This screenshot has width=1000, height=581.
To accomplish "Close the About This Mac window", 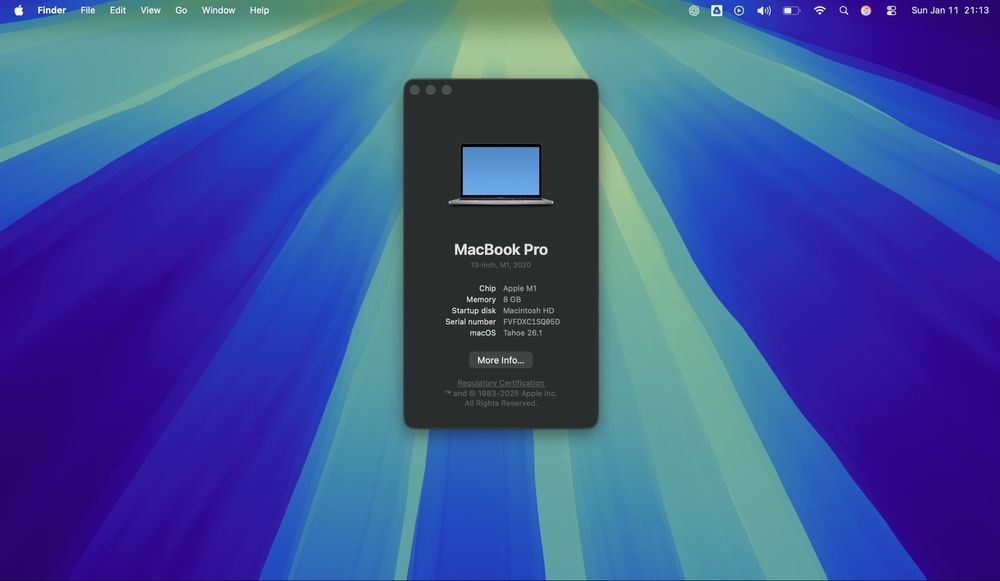I will point(415,90).
